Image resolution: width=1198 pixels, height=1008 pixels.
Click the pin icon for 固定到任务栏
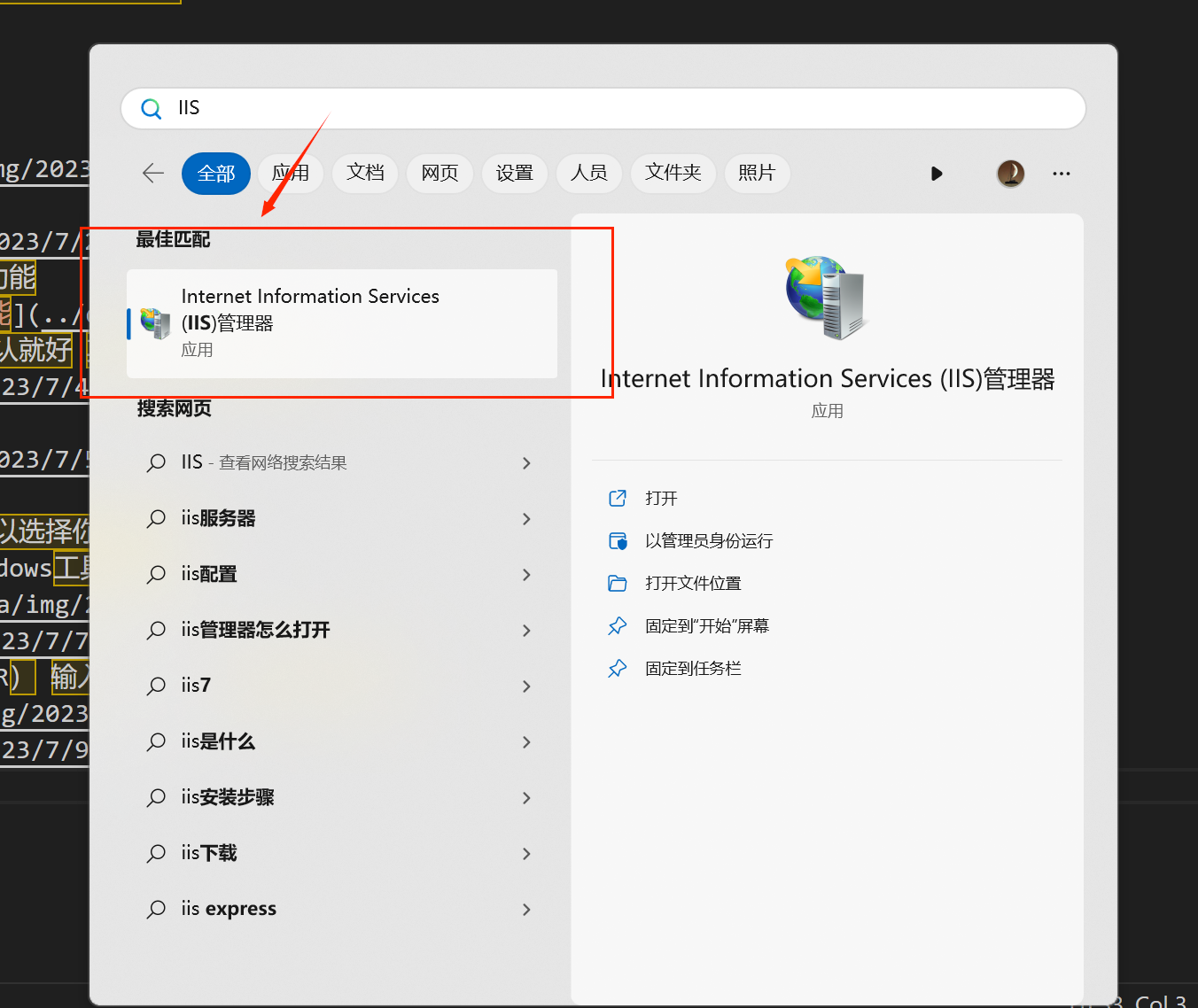click(x=618, y=668)
